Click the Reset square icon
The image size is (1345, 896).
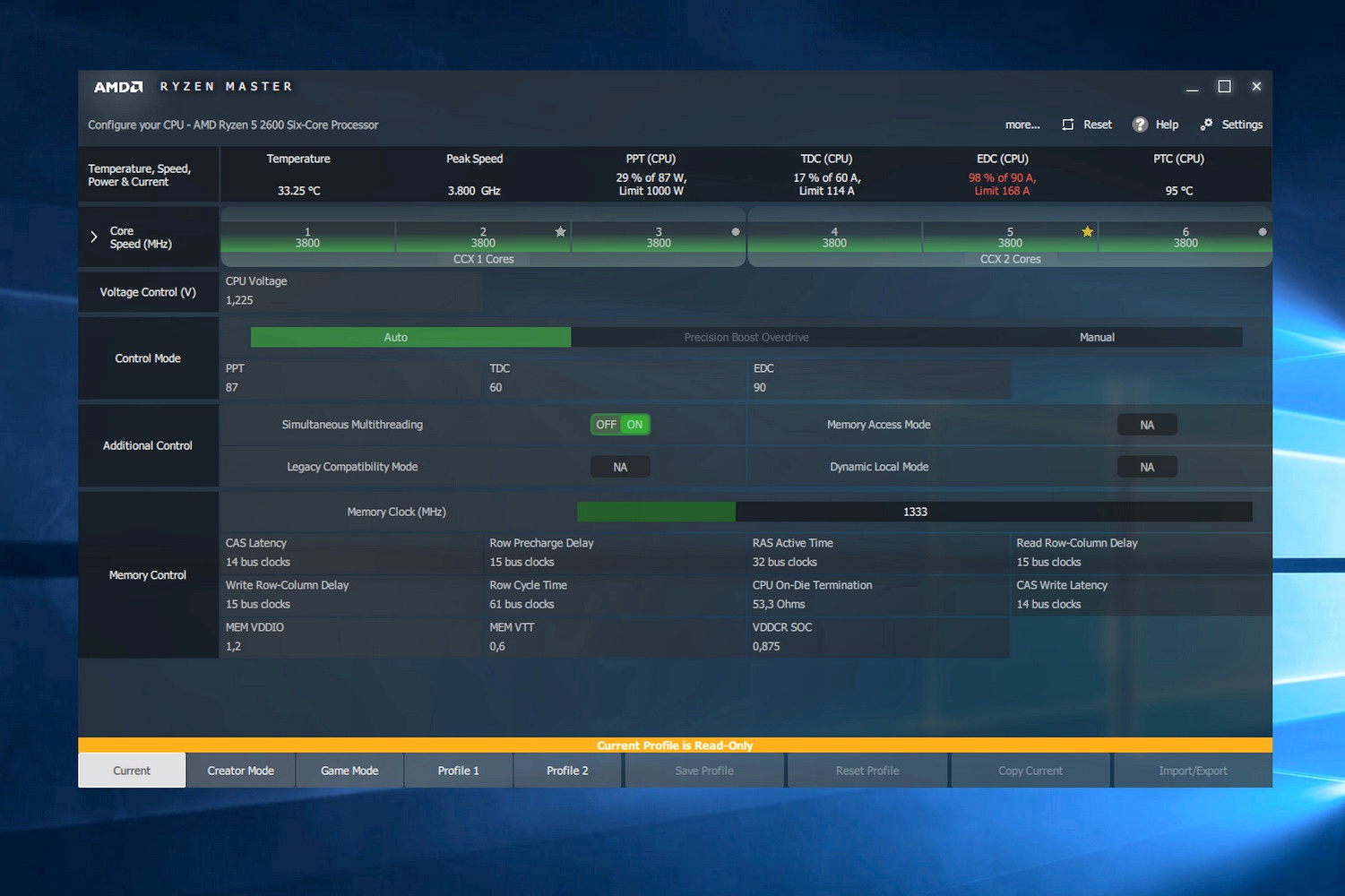[x=1067, y=125]
